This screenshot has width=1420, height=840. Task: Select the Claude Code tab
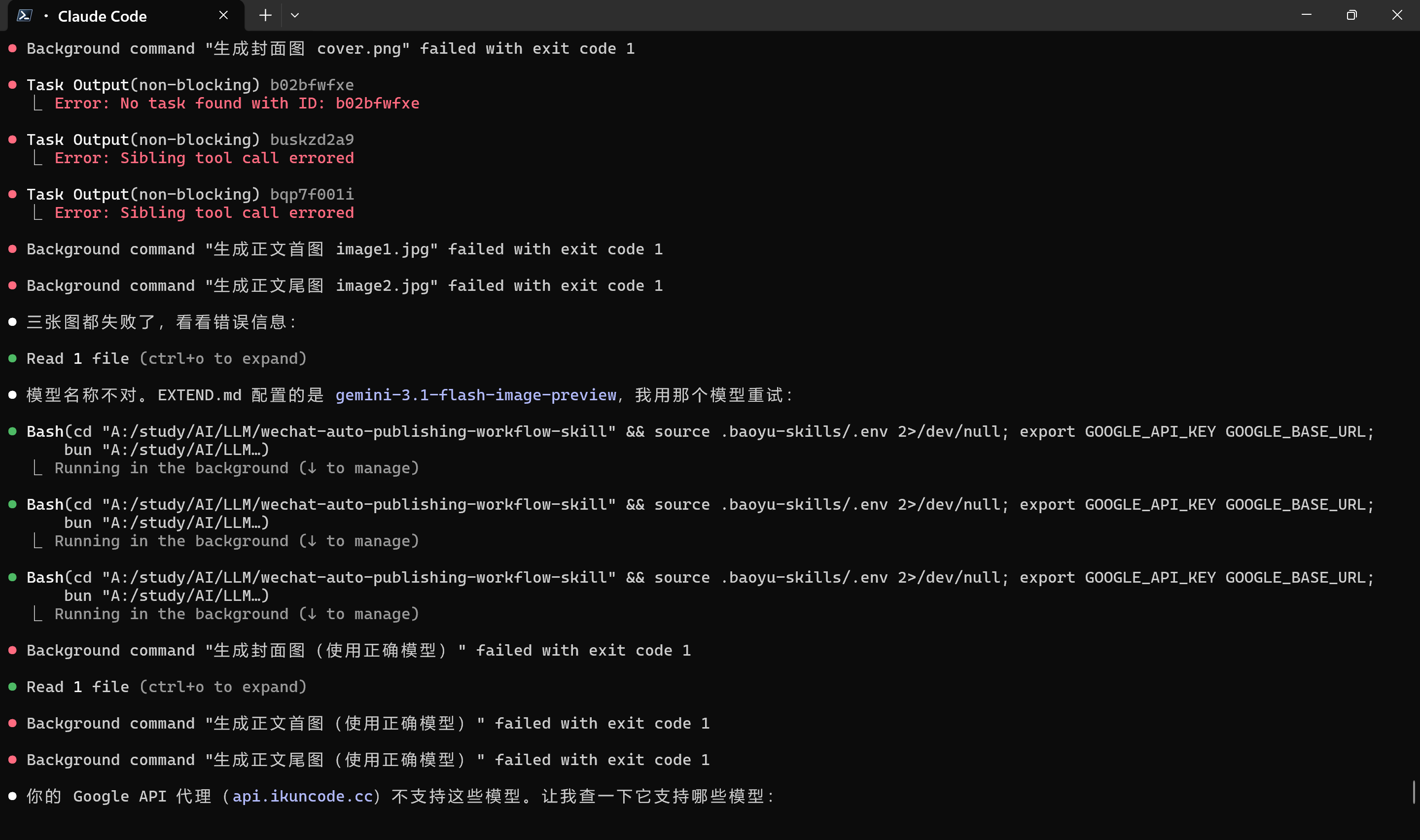click(103, 16)
